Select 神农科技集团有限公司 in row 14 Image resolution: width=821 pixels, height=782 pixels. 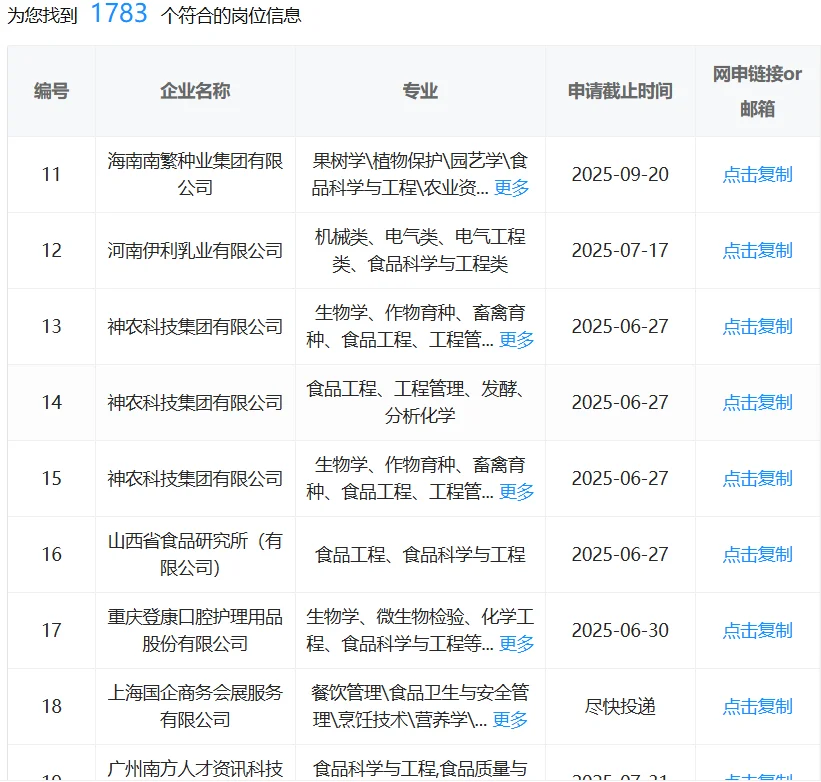(195, 402)
